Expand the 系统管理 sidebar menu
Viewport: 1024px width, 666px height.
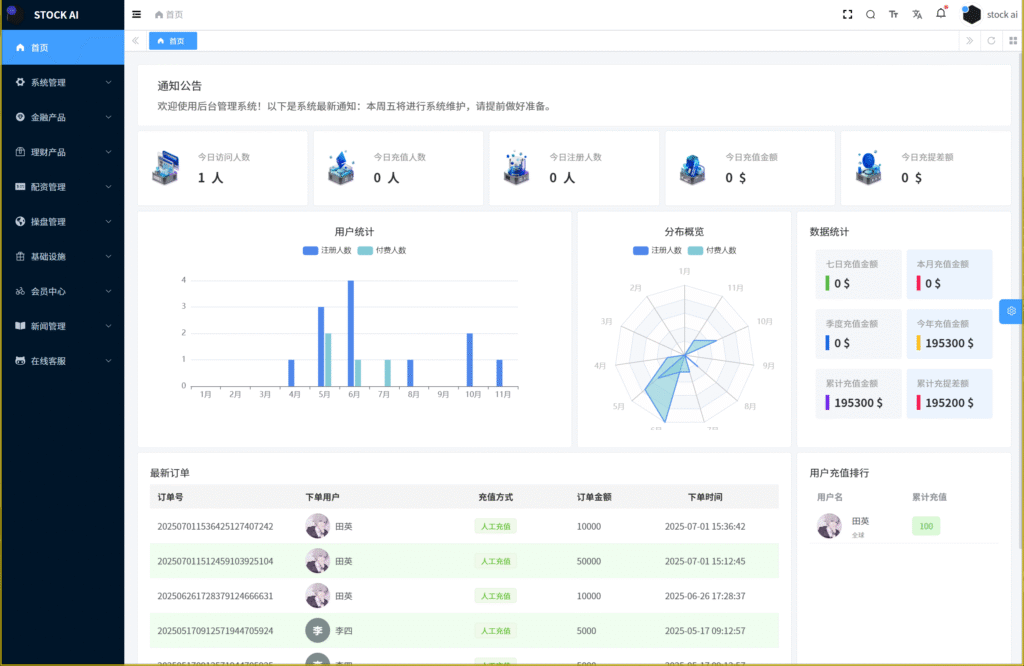(62, 82)
